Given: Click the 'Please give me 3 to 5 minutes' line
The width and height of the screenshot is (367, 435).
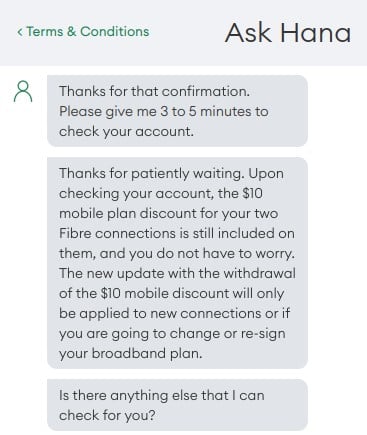Looking at the screenshot, I should (164, 111).
